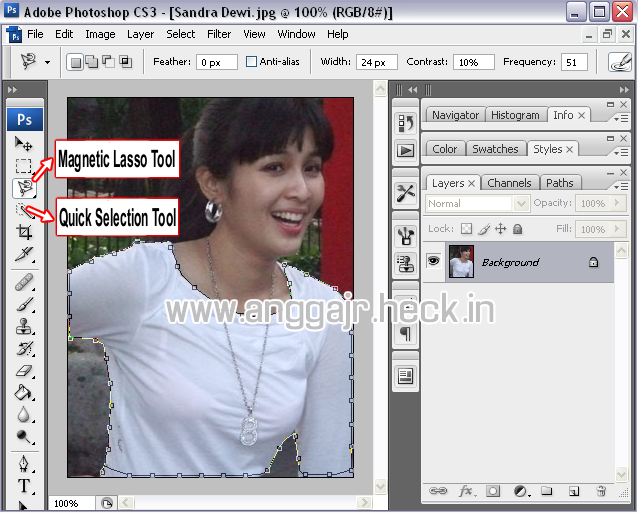The width and height of the screenshot is (638, 515).
Task: Select the Paint Bucket tool
Action: (24, 393)
